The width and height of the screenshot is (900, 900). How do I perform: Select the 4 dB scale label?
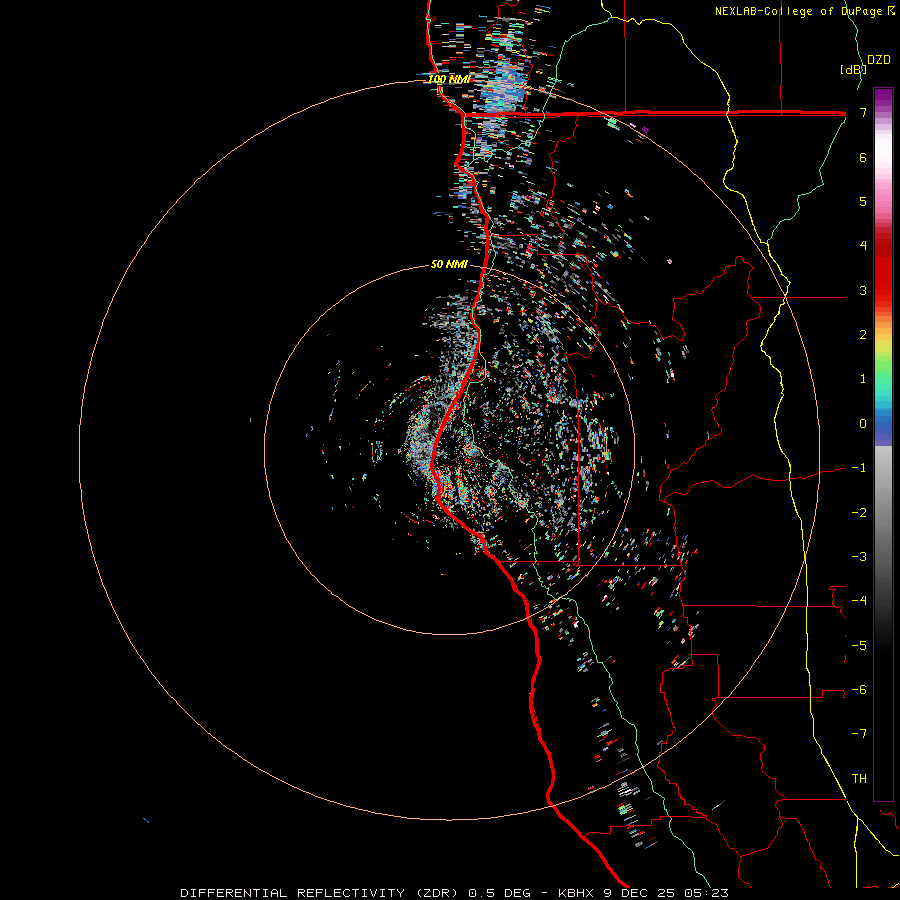click(863, 246)
